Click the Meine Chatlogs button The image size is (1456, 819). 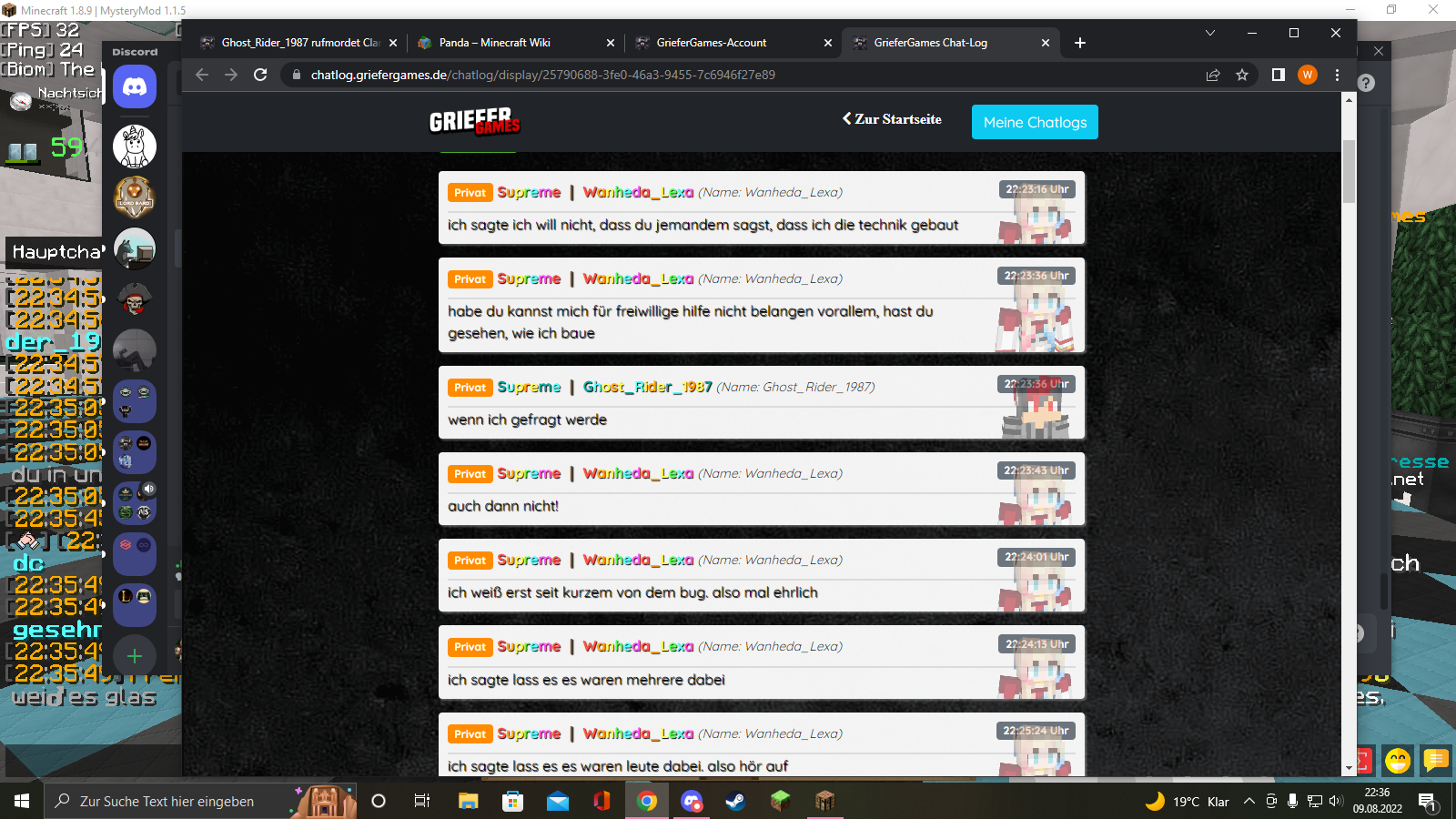[1035, 122]
